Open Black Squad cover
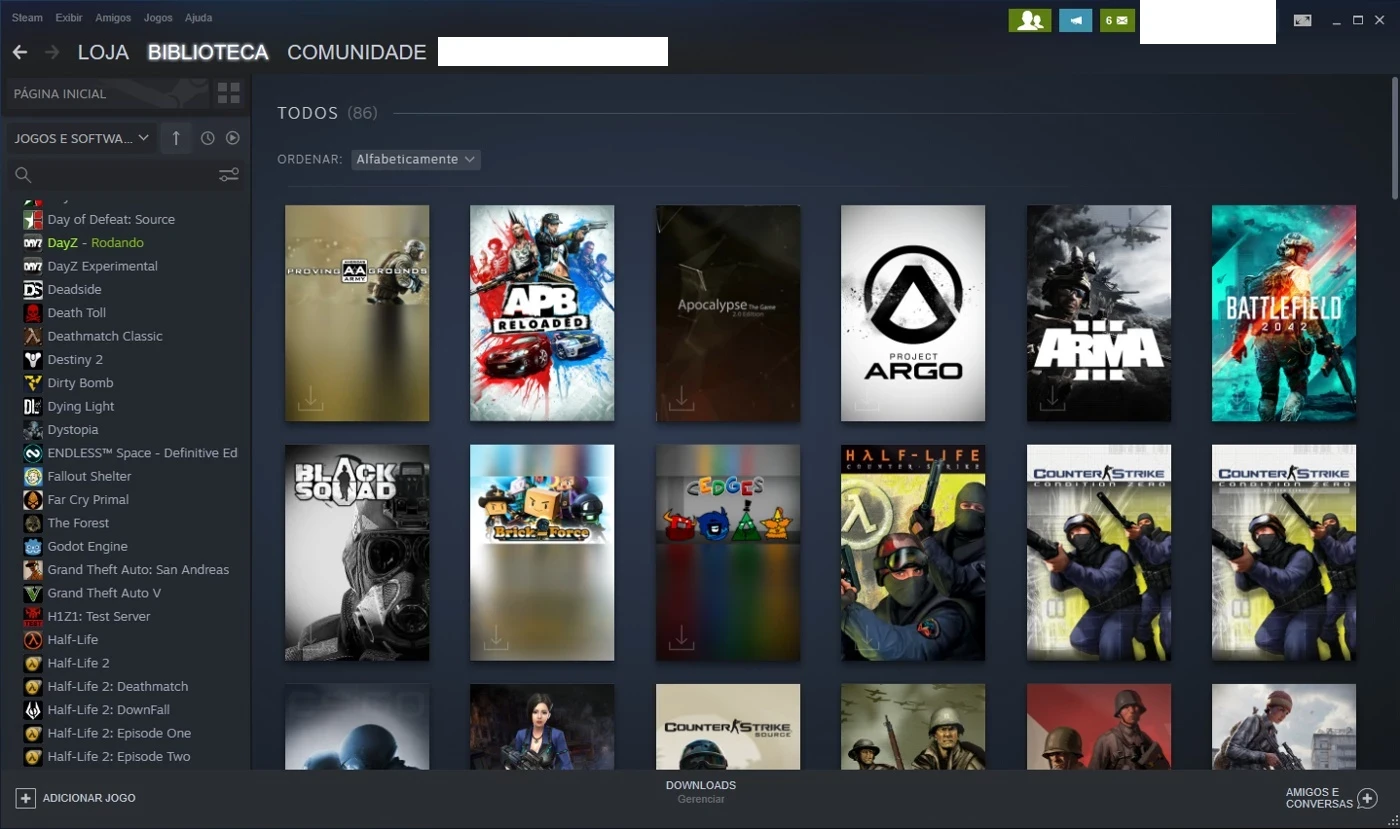1400x829 pixels. [357, 553]
